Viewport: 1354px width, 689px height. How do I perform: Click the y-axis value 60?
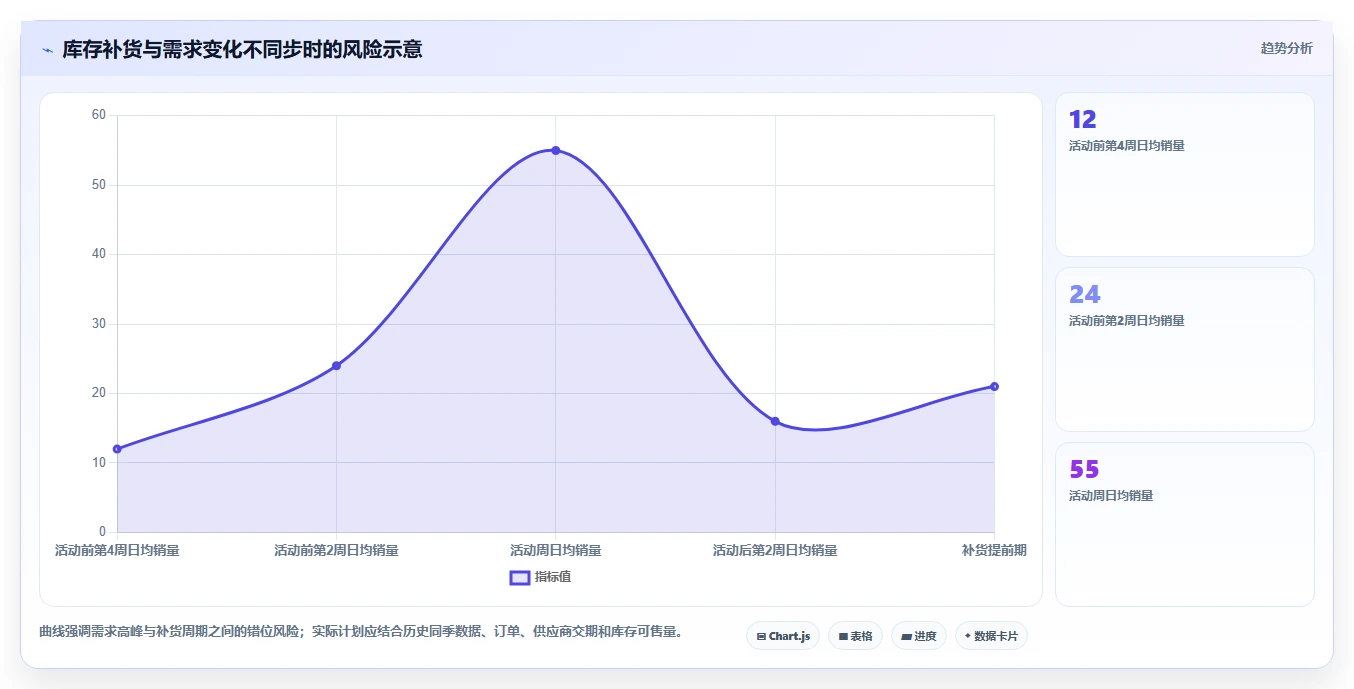coord(98,115)
